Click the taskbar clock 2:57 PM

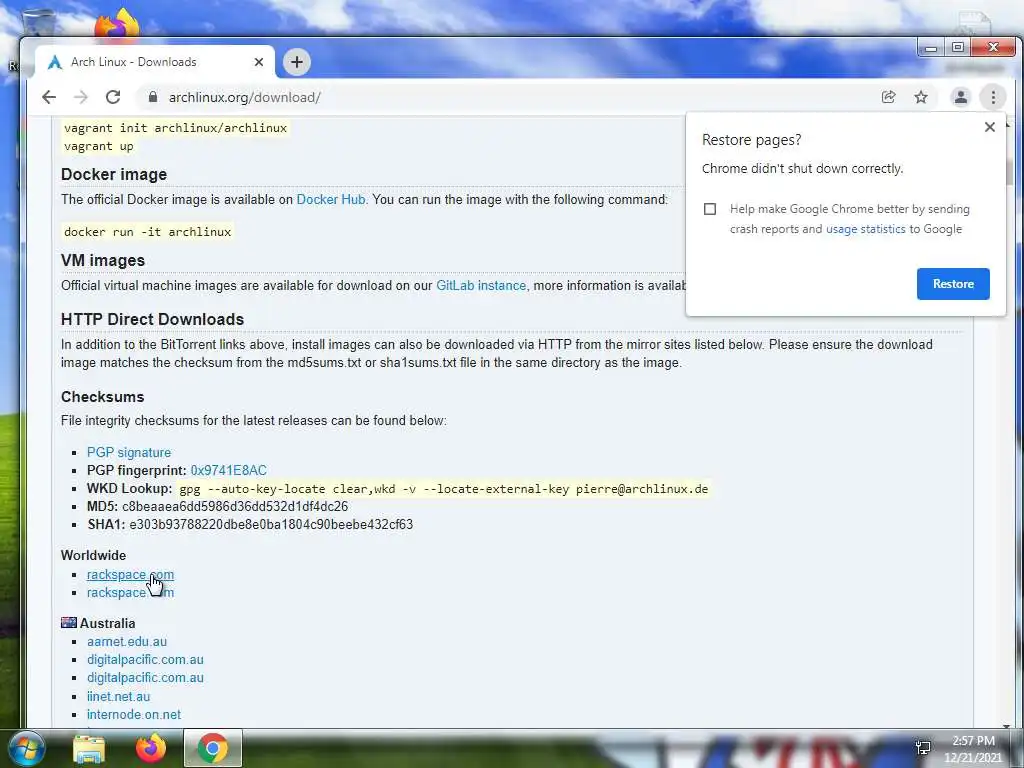pyautogui.click(x=973, y=741)
